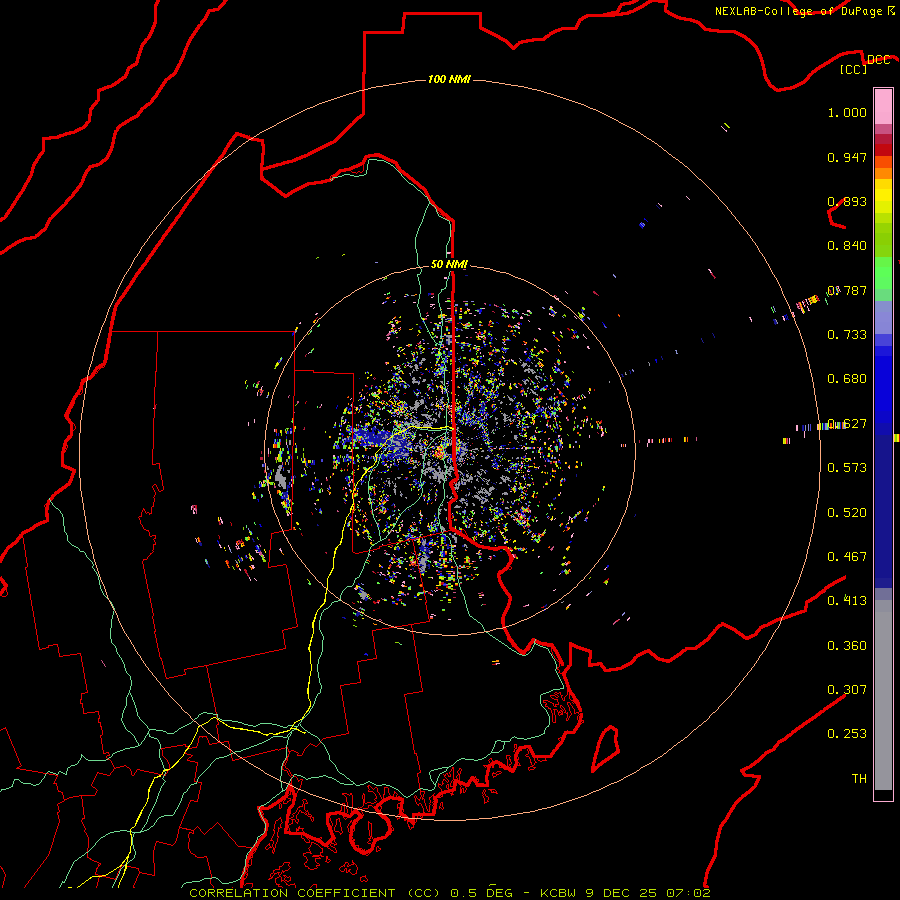The width and height of the screenshot is (900, 900).
Task: Click the 100 NMI range ring label
Action: [x=449, y=79]
